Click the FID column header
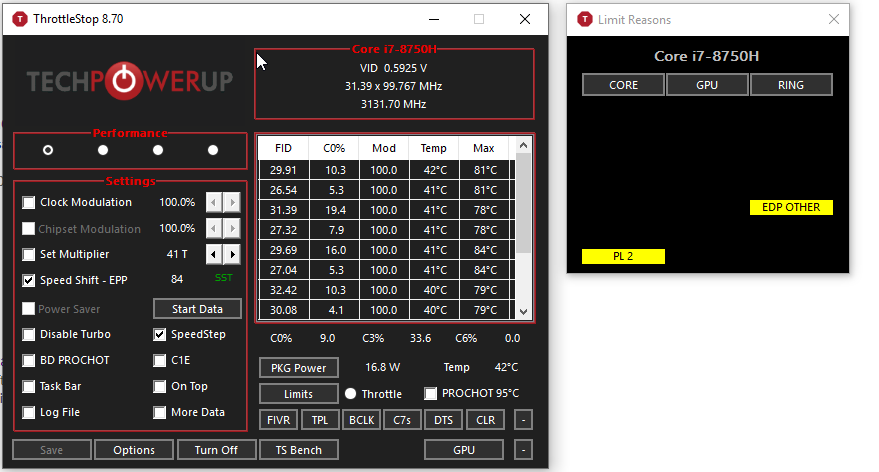Screen dimensions: 879x472 [283, 149]
